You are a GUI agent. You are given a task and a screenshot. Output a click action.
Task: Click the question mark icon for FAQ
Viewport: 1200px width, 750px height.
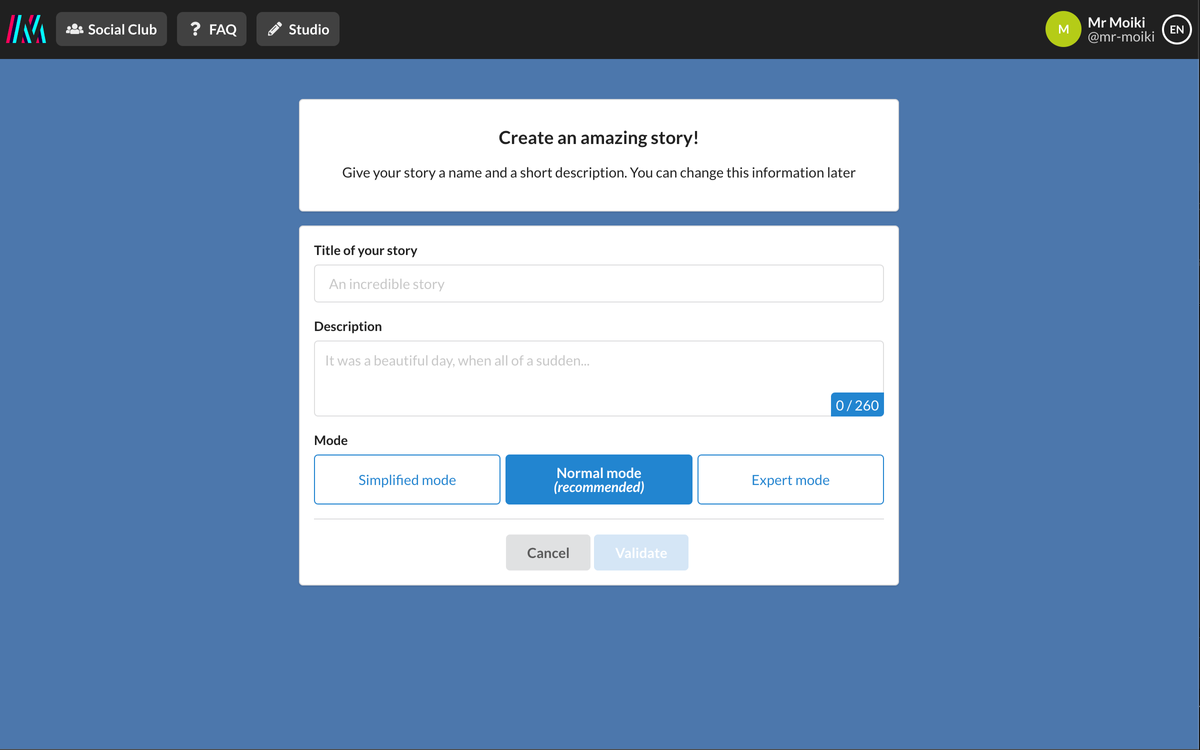coord(195,30)
